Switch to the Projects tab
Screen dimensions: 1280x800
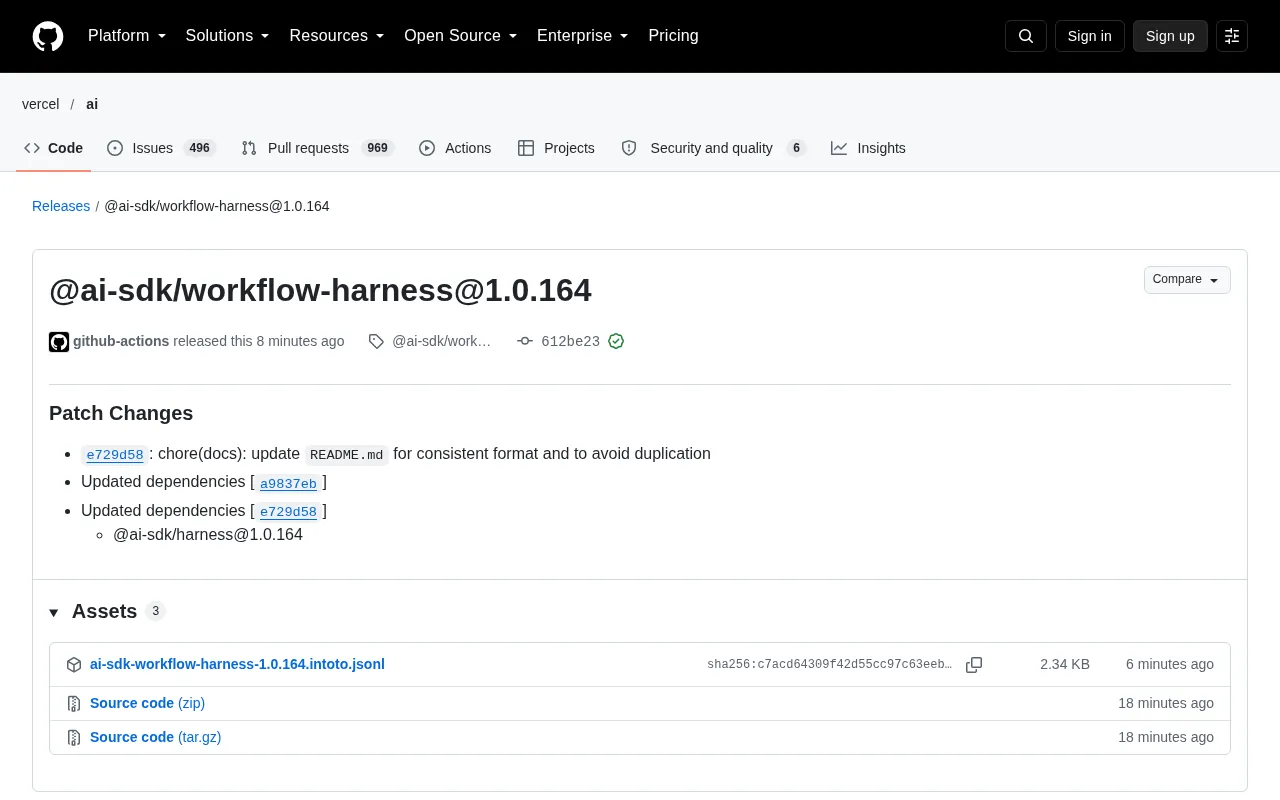(556, 148)
